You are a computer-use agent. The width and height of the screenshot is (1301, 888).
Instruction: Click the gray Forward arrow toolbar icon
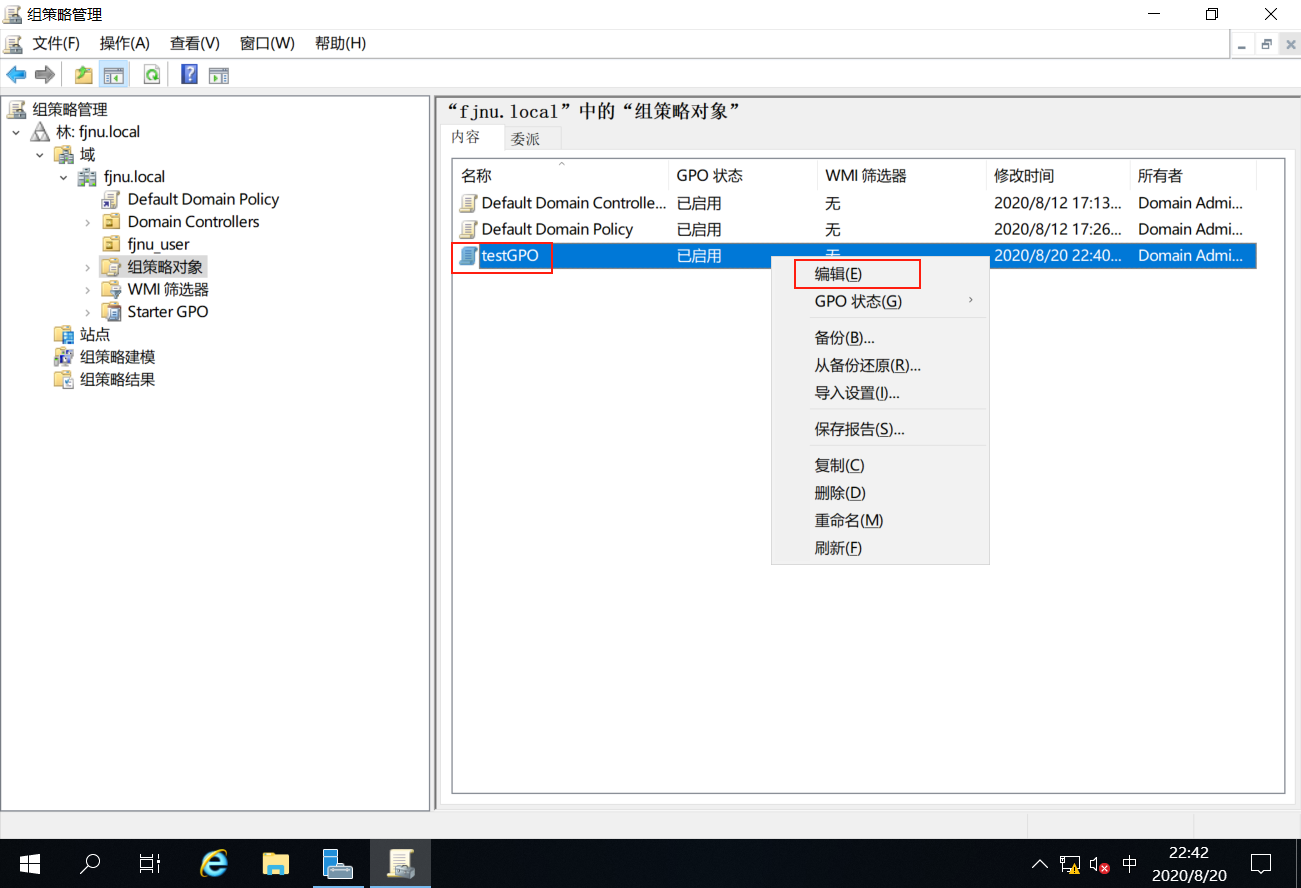click(44, 75)
